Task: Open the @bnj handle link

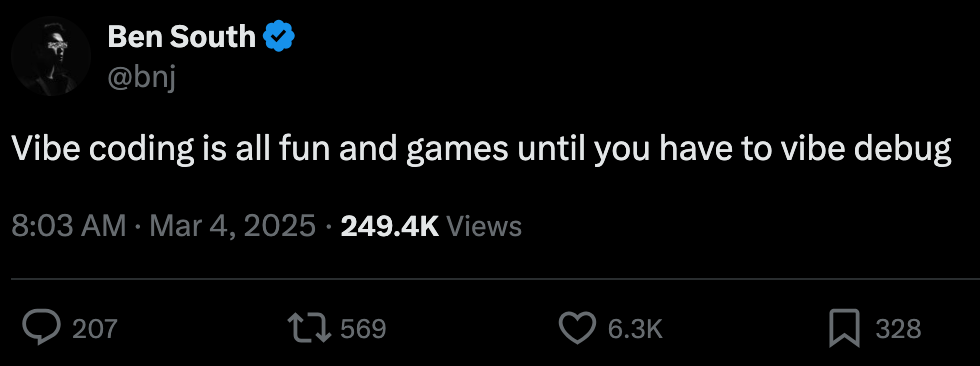Action: pyautogui.click(x=142, y=79)
